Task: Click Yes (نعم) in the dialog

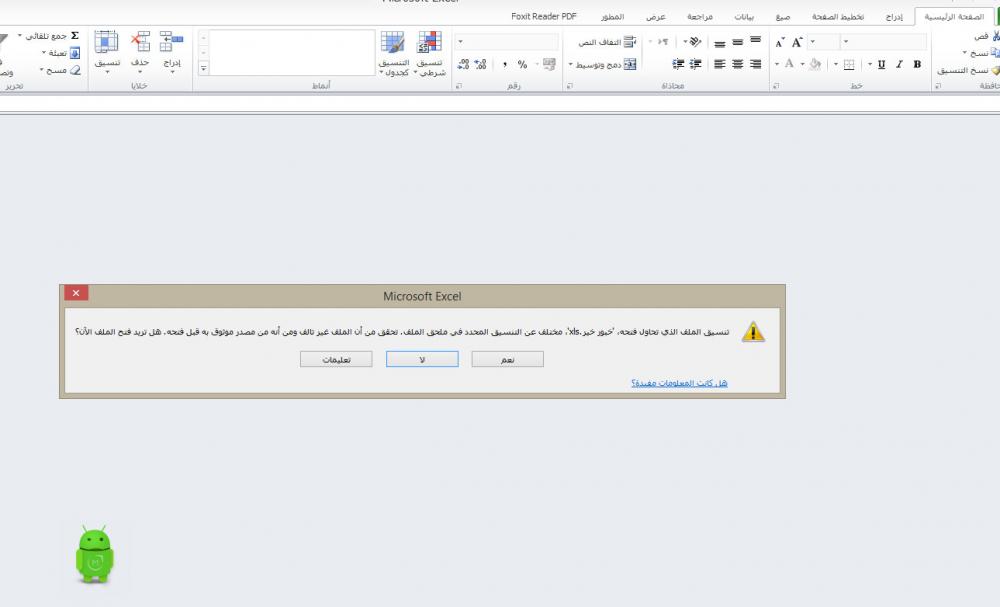Action: tap(508, 360)
